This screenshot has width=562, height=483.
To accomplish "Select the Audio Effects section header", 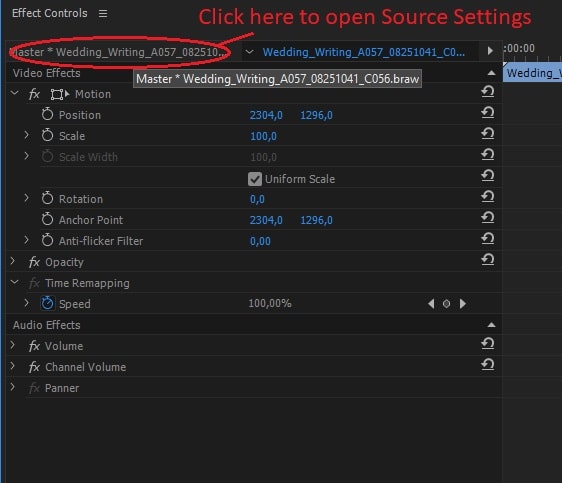I will (47, 325).
